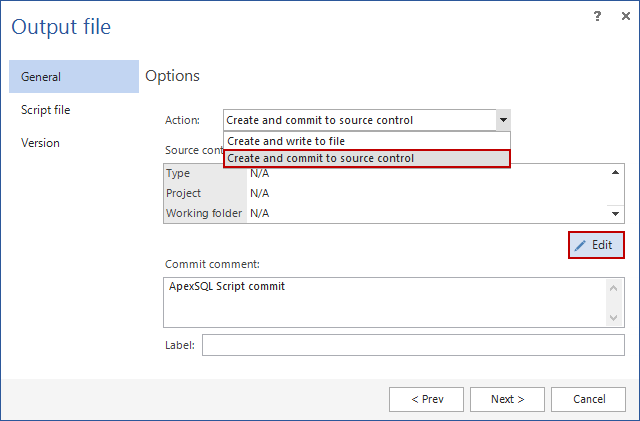This screenshot has width=640, height=421.
Task: Click the pencil Edit button
Action: tap(597, 245)
